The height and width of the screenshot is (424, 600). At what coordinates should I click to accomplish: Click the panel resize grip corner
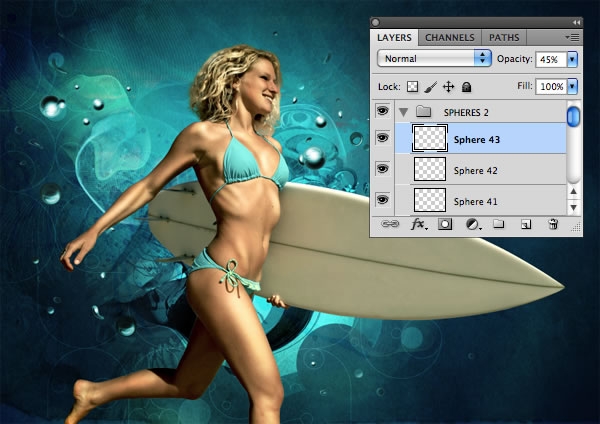(576, 228)
